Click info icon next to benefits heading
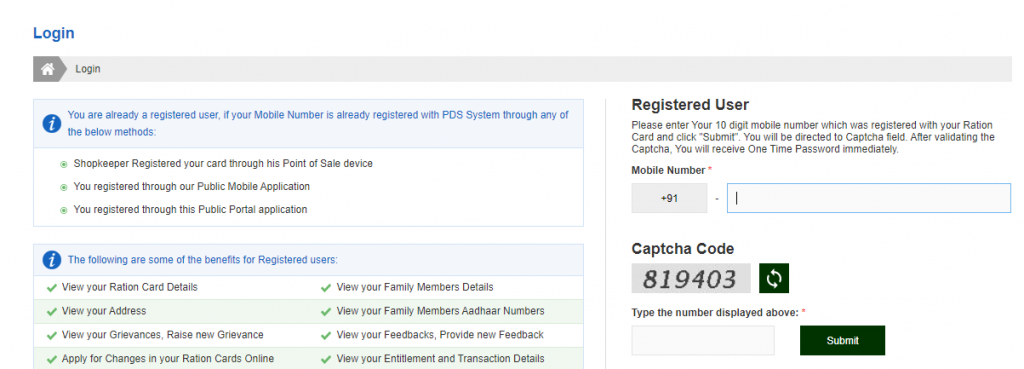The image size is (1024, 369). click(x=52, y=260)
